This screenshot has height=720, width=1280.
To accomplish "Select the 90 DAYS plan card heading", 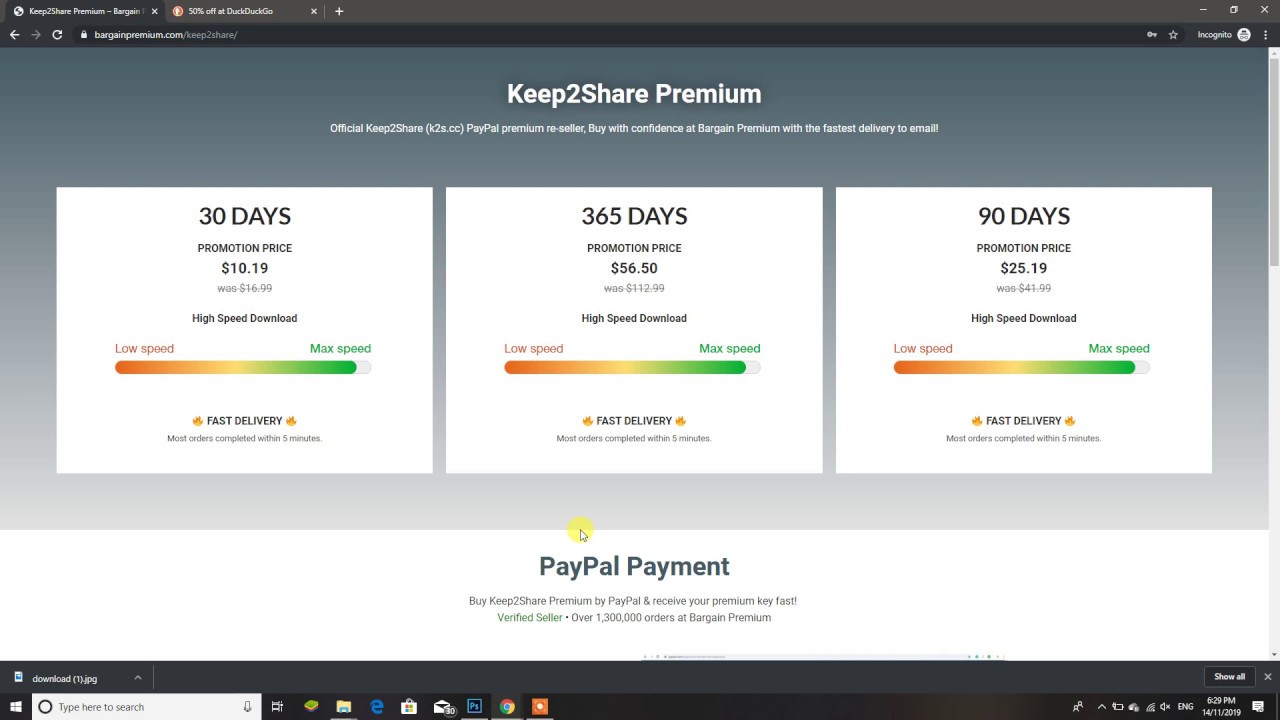I will click(x=1024, y=216).
